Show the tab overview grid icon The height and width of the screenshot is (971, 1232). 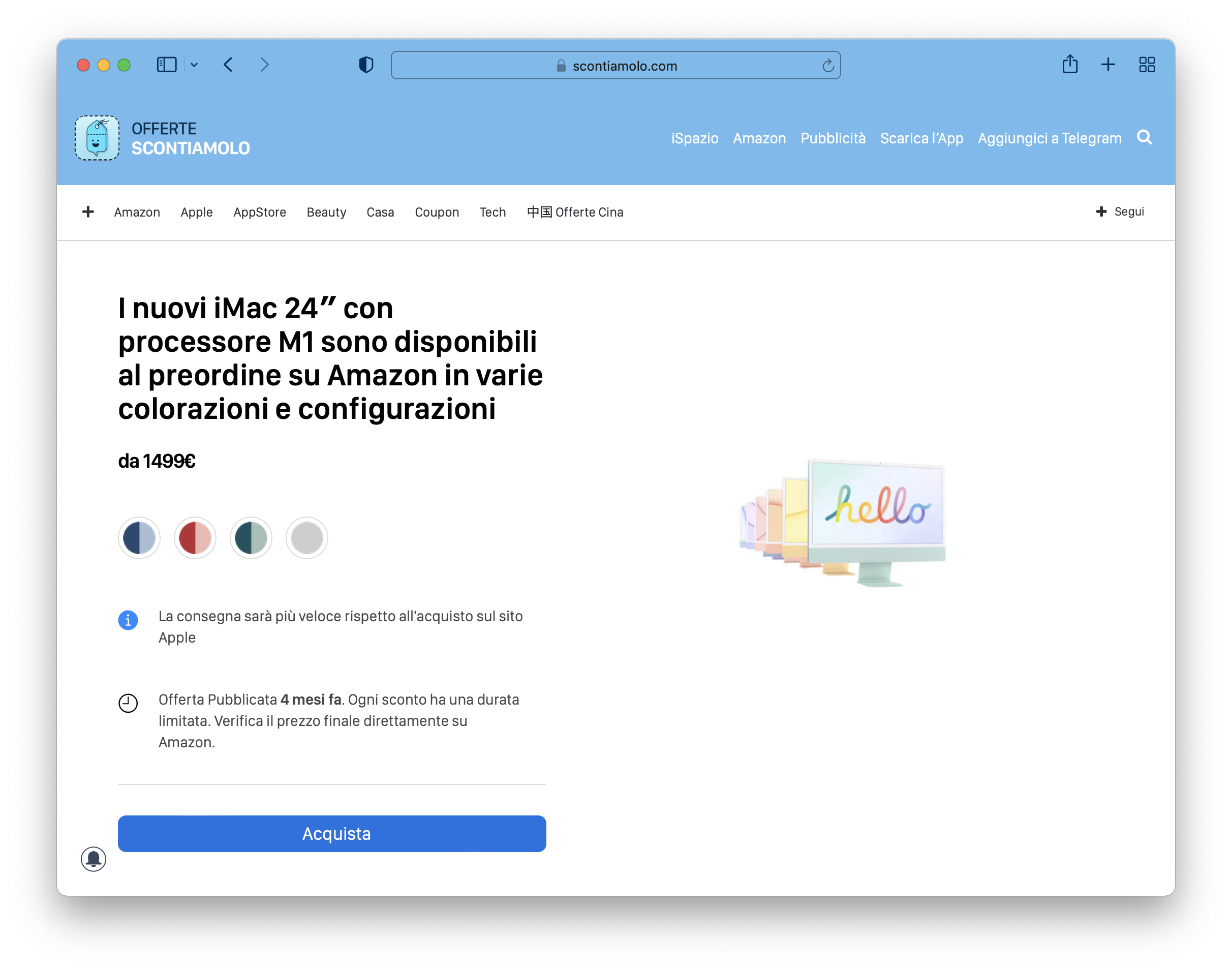click(1147, 65)
